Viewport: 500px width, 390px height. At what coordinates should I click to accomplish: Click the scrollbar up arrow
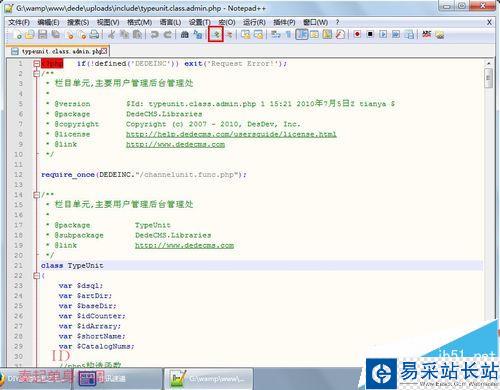(488, 63)
